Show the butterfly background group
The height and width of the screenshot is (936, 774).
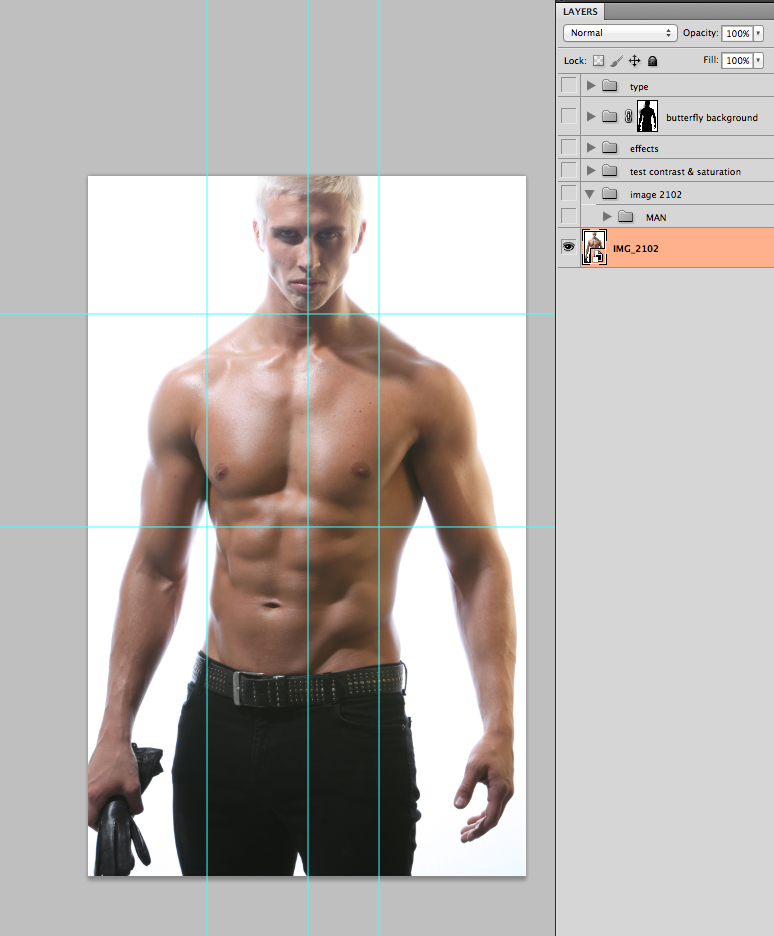pyautogui.click(x=569, y=116)
